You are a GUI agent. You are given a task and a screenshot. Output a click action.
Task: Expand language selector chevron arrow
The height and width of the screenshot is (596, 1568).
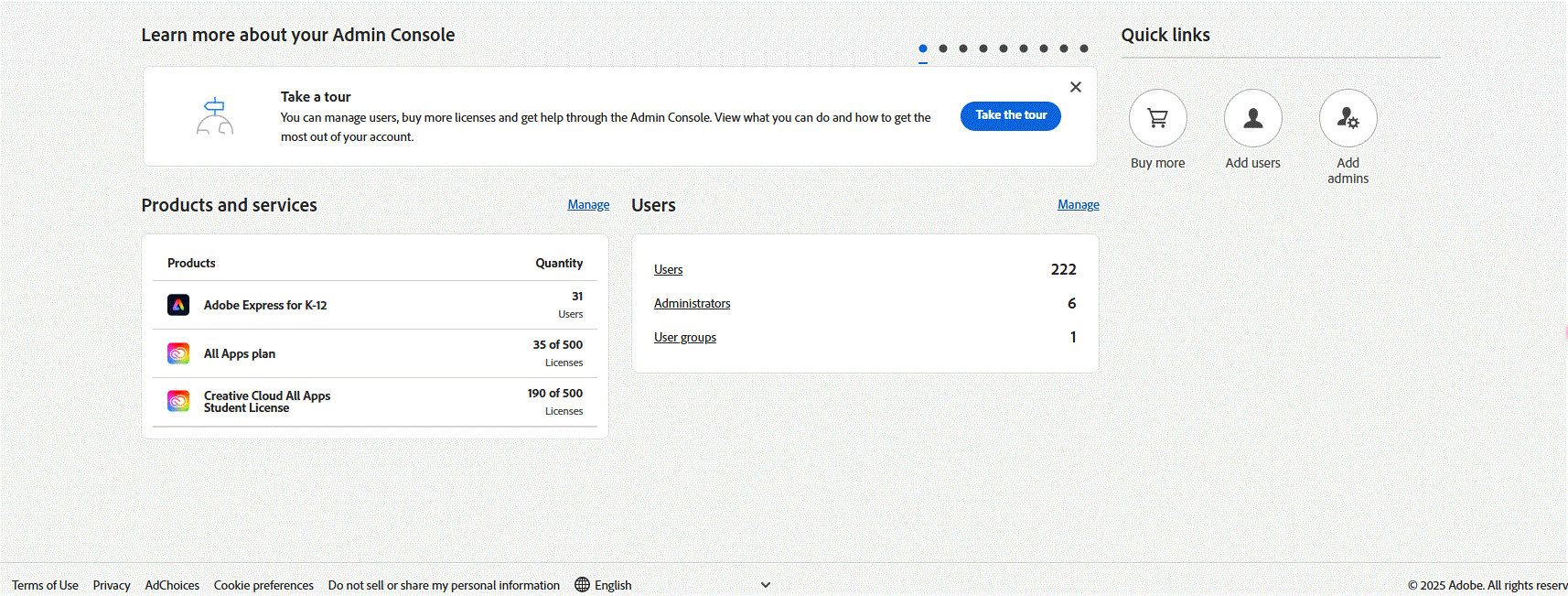pyautogui.click(x=766, y=584)
